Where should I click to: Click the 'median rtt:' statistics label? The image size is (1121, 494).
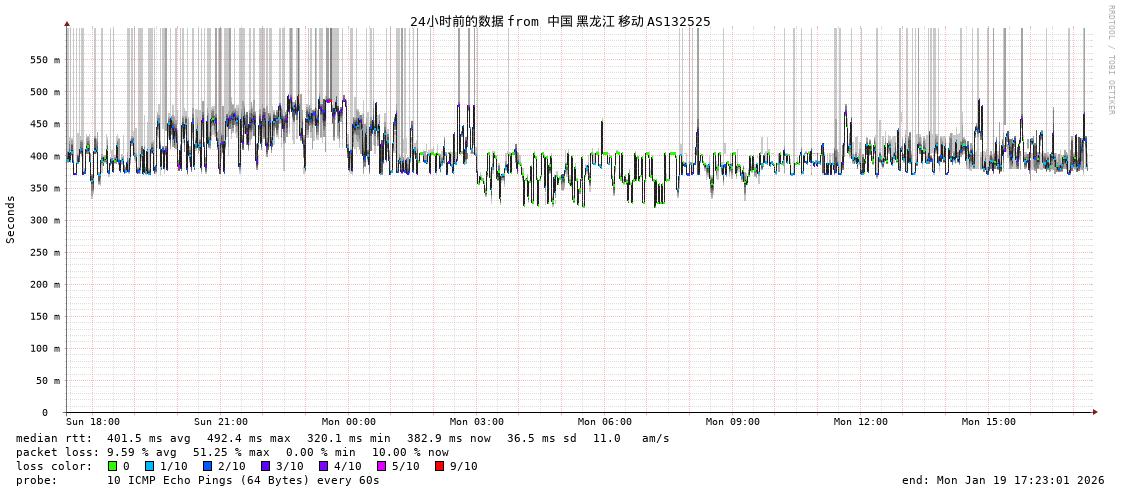point(54,438)
